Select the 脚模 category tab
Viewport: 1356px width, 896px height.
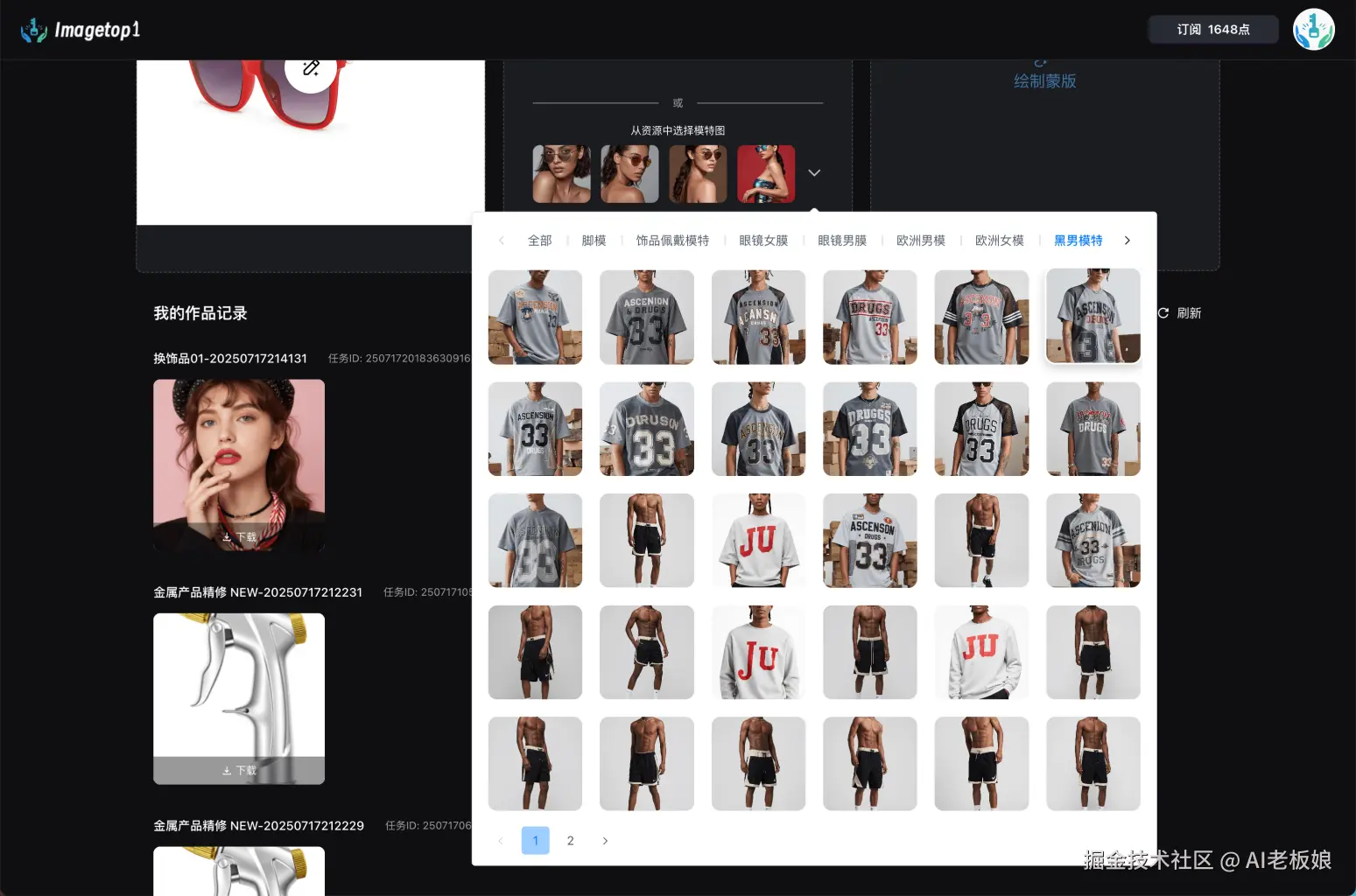[x=594, y=241]
